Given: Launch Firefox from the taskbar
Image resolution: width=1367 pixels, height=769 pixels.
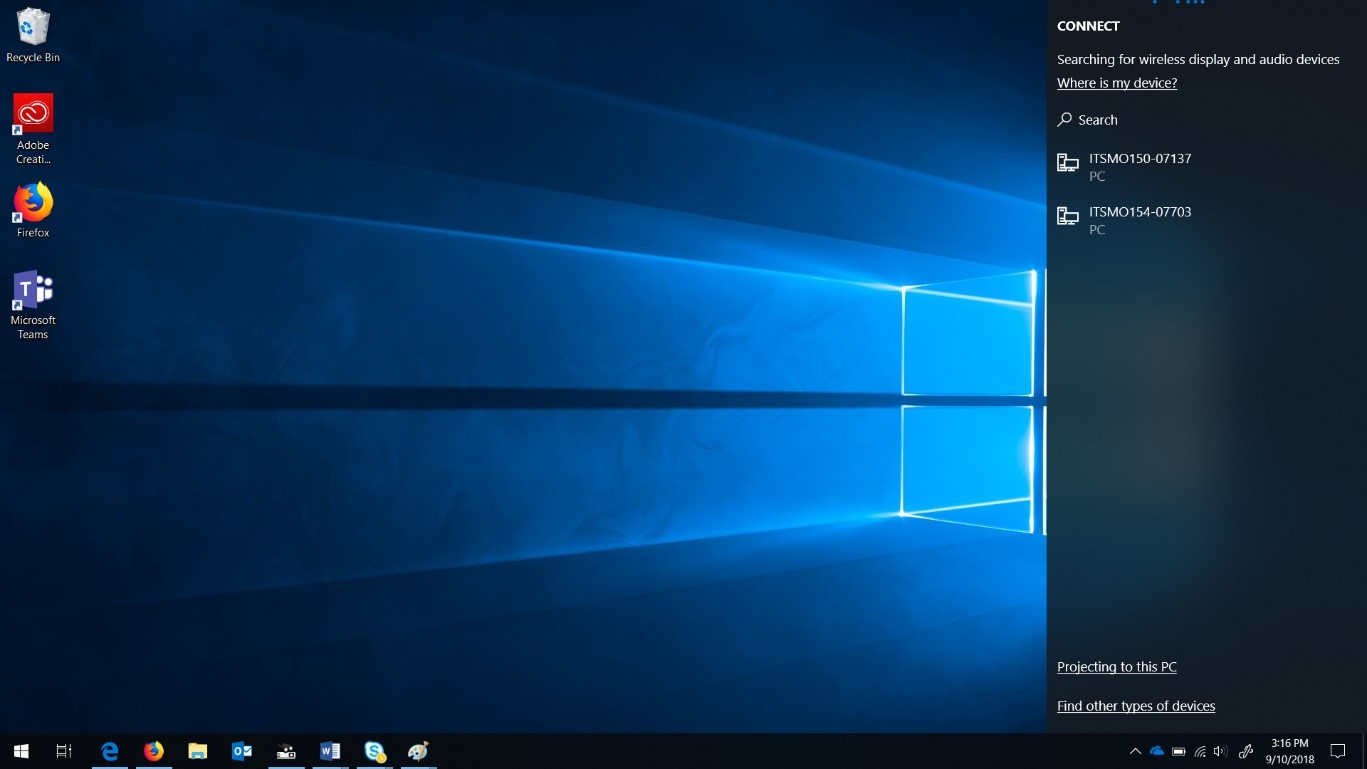Looking at the screenshot, I should [x=154, y=751].
